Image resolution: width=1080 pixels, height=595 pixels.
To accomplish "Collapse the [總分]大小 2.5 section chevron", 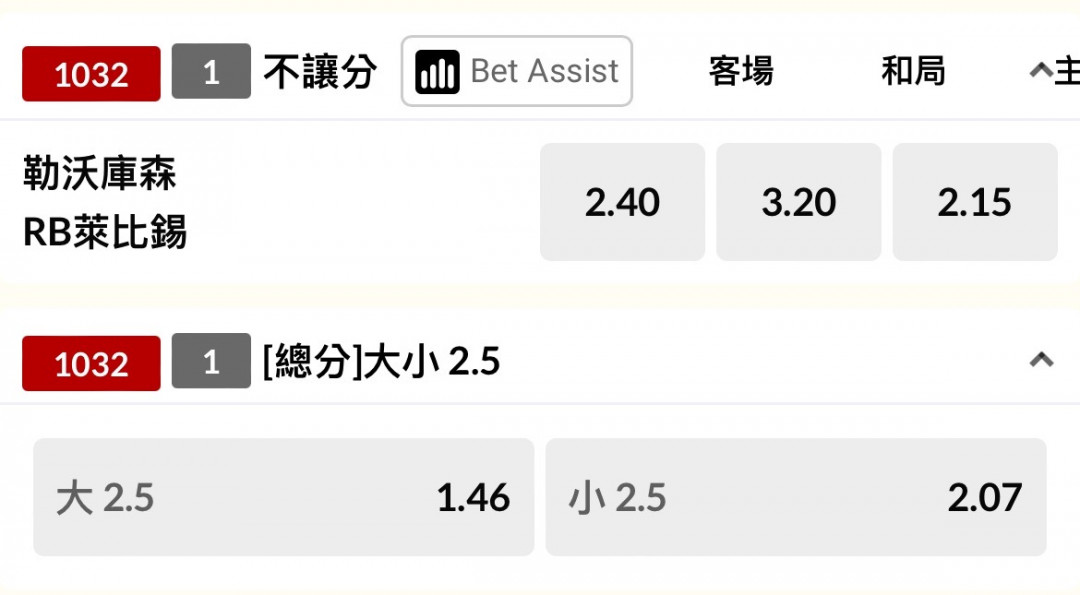I will [1041, 360].
